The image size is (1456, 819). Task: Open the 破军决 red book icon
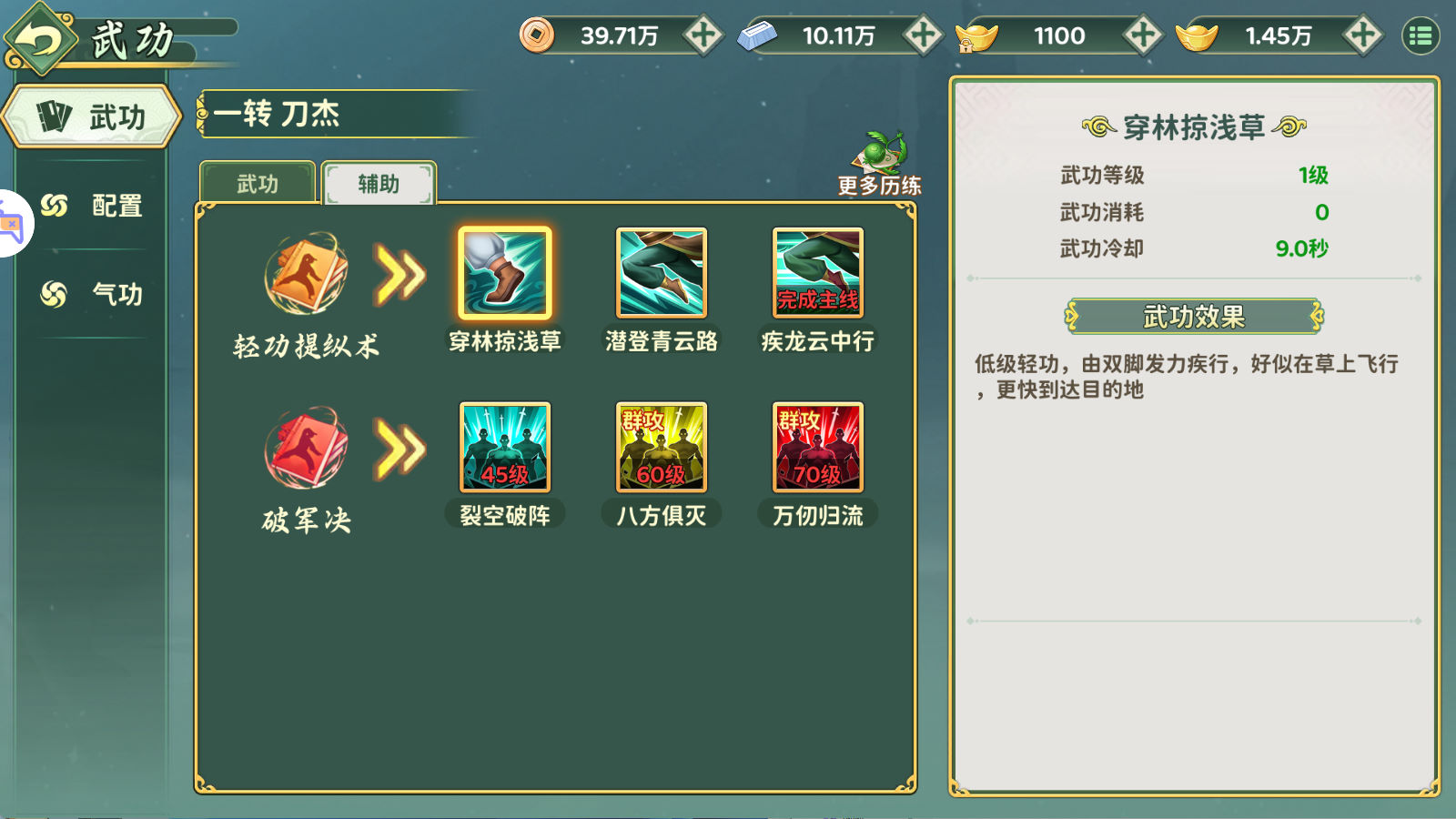click(x=307, y=448)
